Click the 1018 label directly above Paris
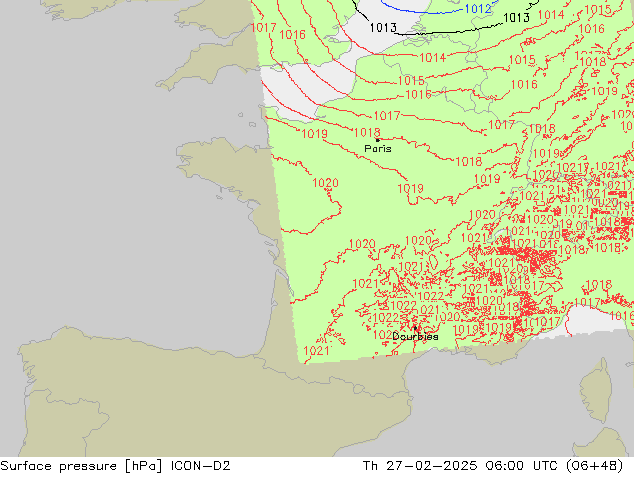 (367, 133)
